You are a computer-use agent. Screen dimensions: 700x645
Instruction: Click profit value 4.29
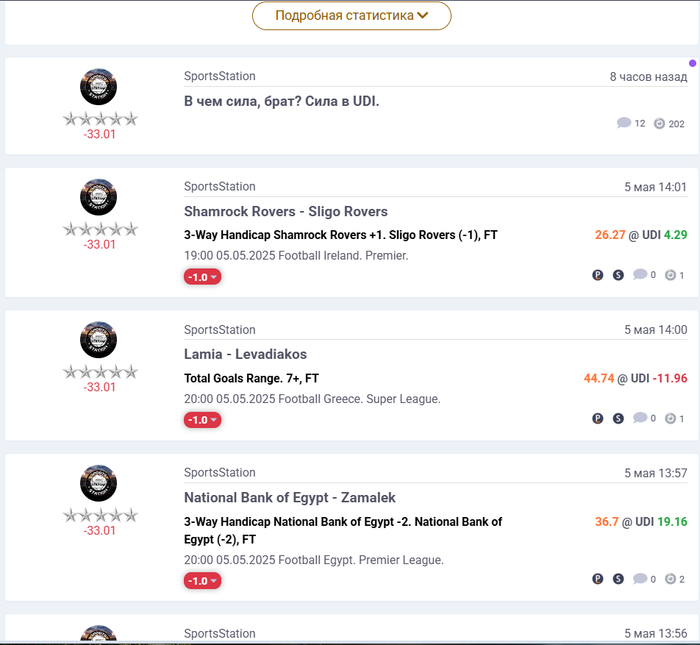(675, 235)
